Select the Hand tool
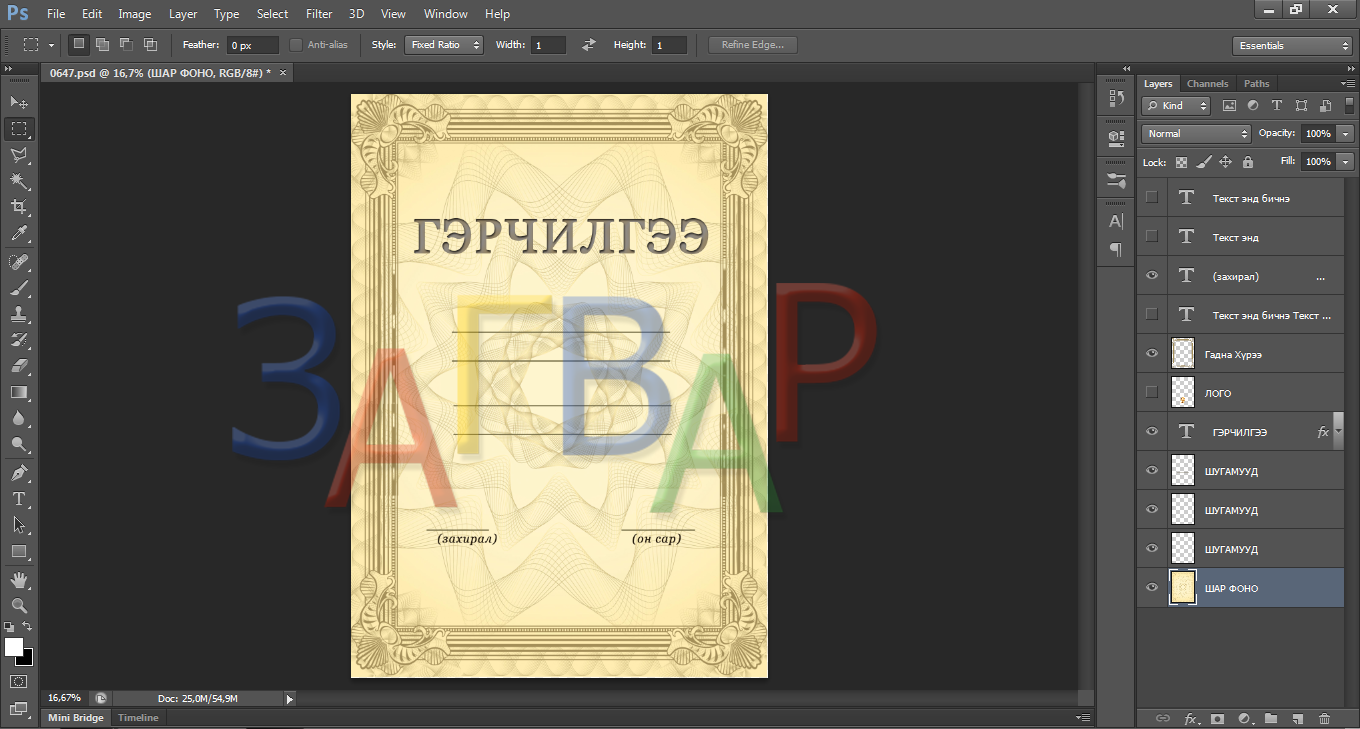Image resolution: width=1360 pixels, height=729 pixels. point(18,579)
